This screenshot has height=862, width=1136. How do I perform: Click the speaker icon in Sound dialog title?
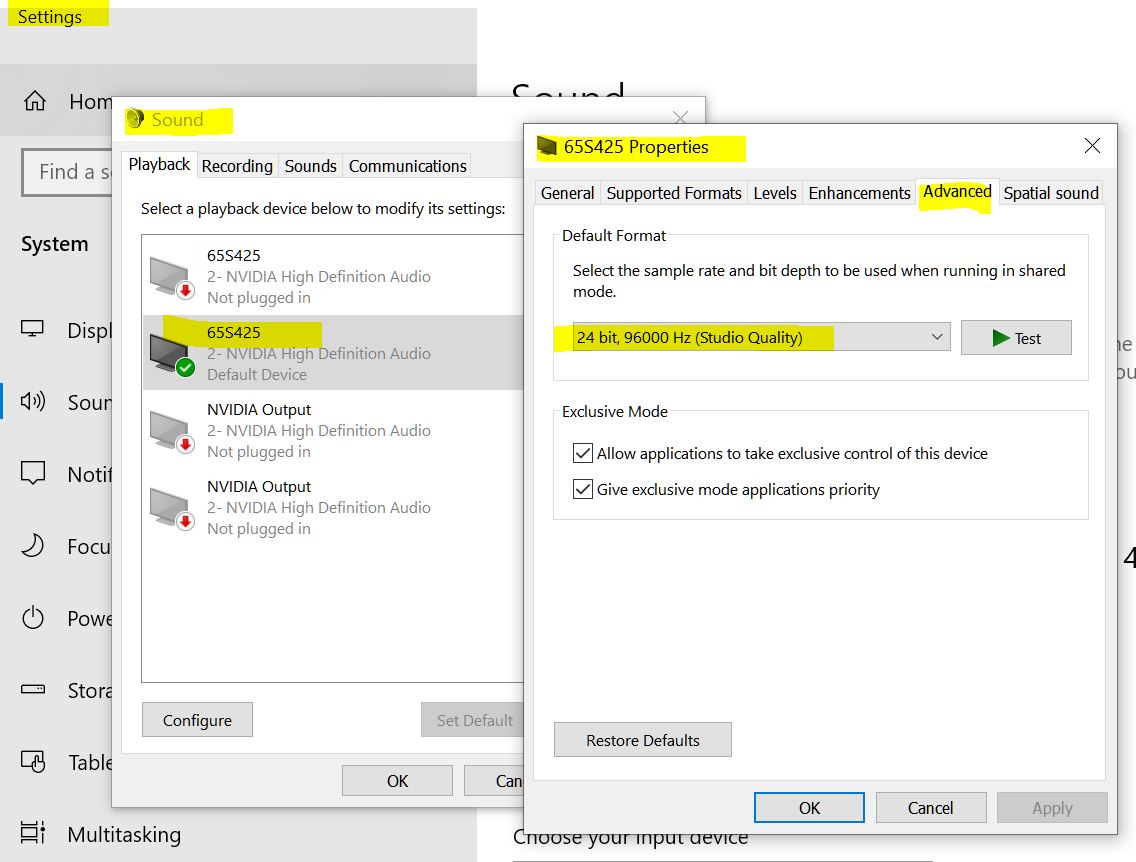click(135, 119)
